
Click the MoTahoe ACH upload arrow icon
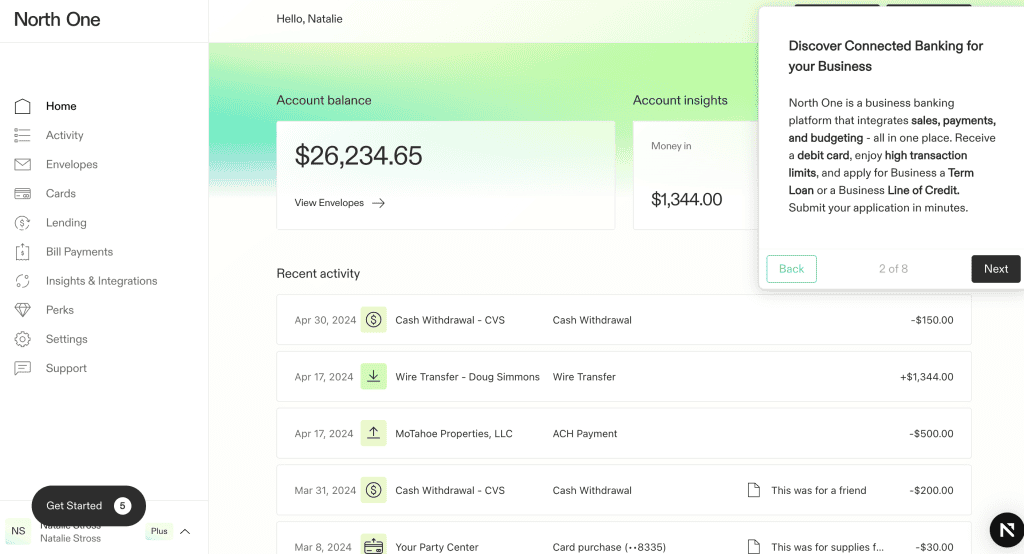(x=374, y=433)
